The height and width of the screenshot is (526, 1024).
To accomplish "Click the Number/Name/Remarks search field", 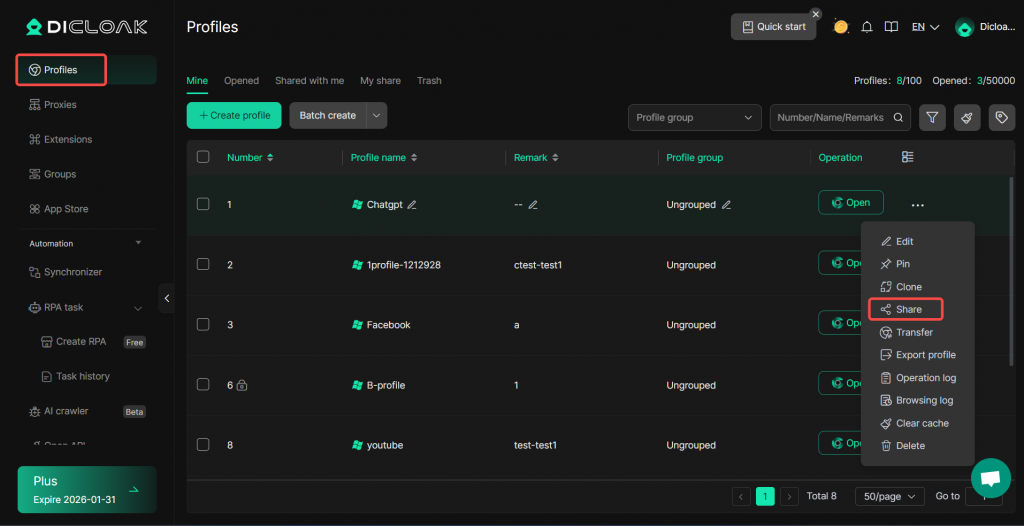I will 830,117.
